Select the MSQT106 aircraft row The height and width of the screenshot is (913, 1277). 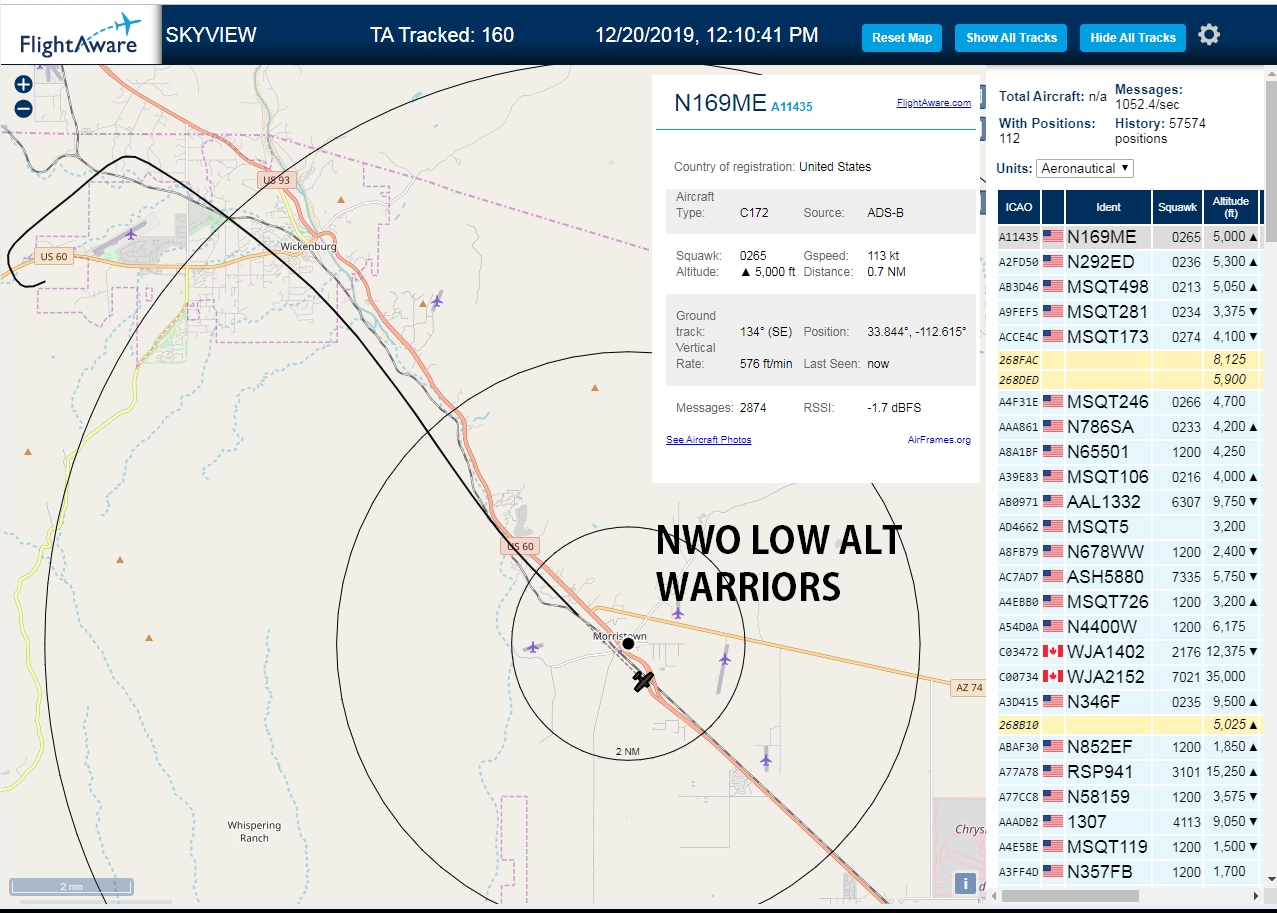(x=1129, y=477)
